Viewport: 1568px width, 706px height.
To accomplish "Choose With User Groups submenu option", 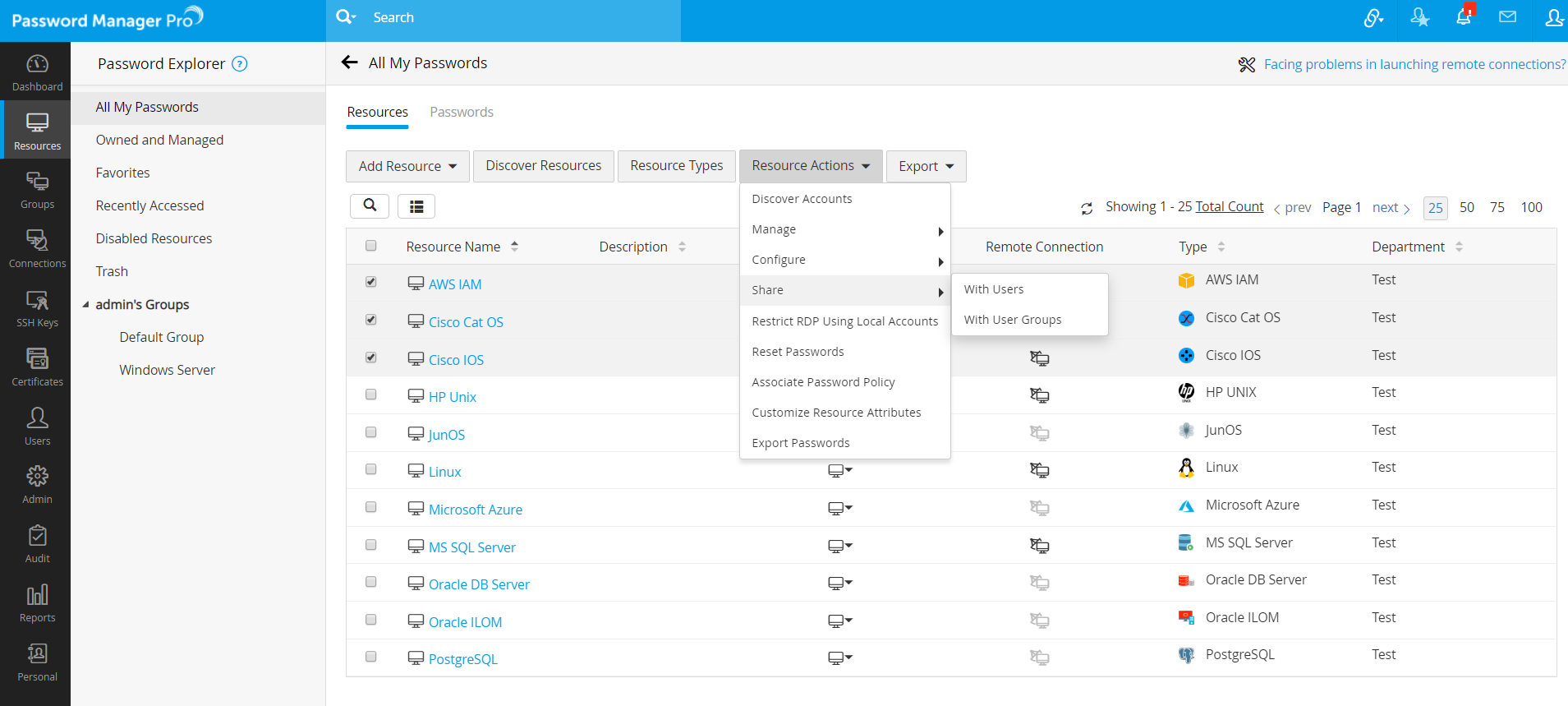I will [x=1012, y=320].
